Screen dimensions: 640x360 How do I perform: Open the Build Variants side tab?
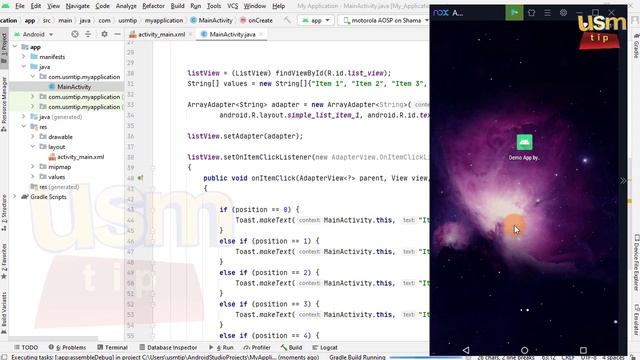[4, 313]
